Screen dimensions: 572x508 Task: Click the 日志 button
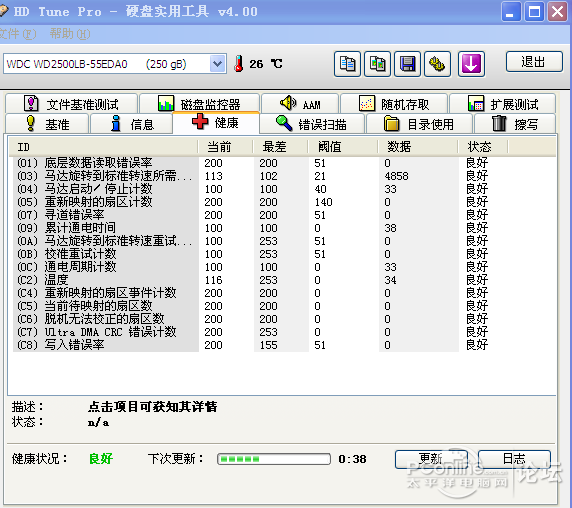point(514,459)
